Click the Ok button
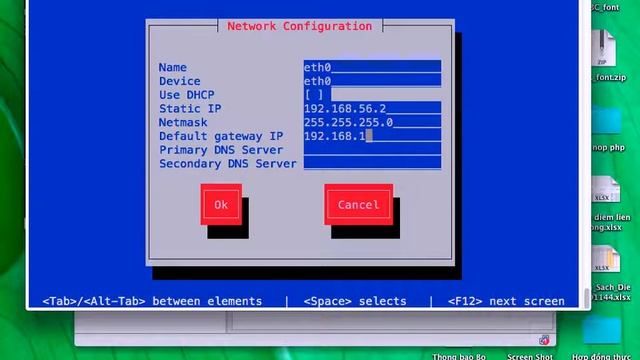 [221, 204]
